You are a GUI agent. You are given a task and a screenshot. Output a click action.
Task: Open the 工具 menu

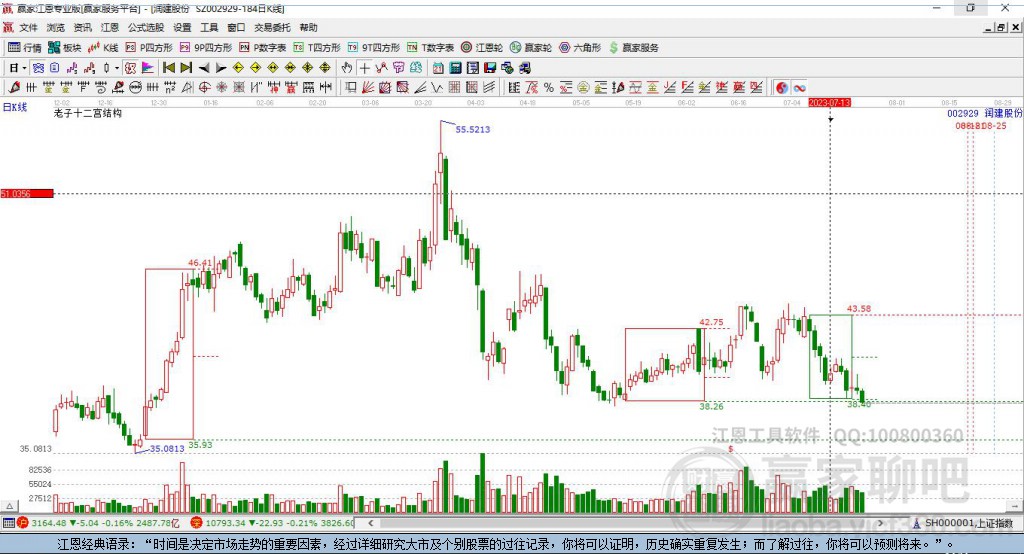pyautogui.click(x=209, y=27)
